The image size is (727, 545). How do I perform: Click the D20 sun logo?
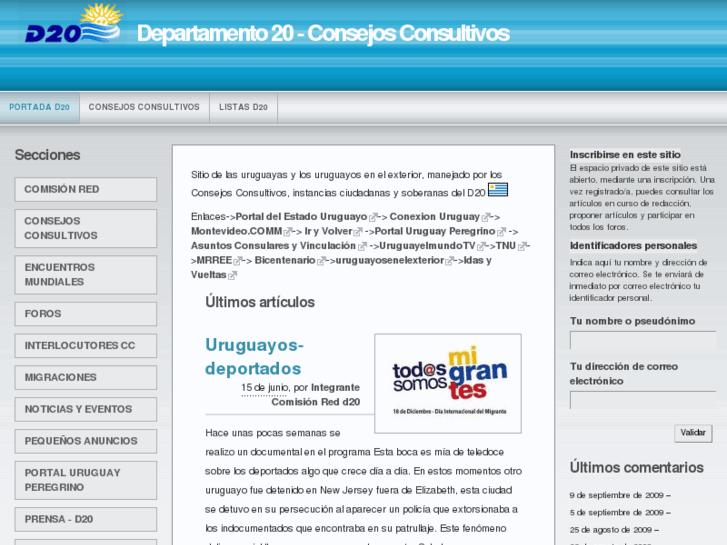[74, 23]
